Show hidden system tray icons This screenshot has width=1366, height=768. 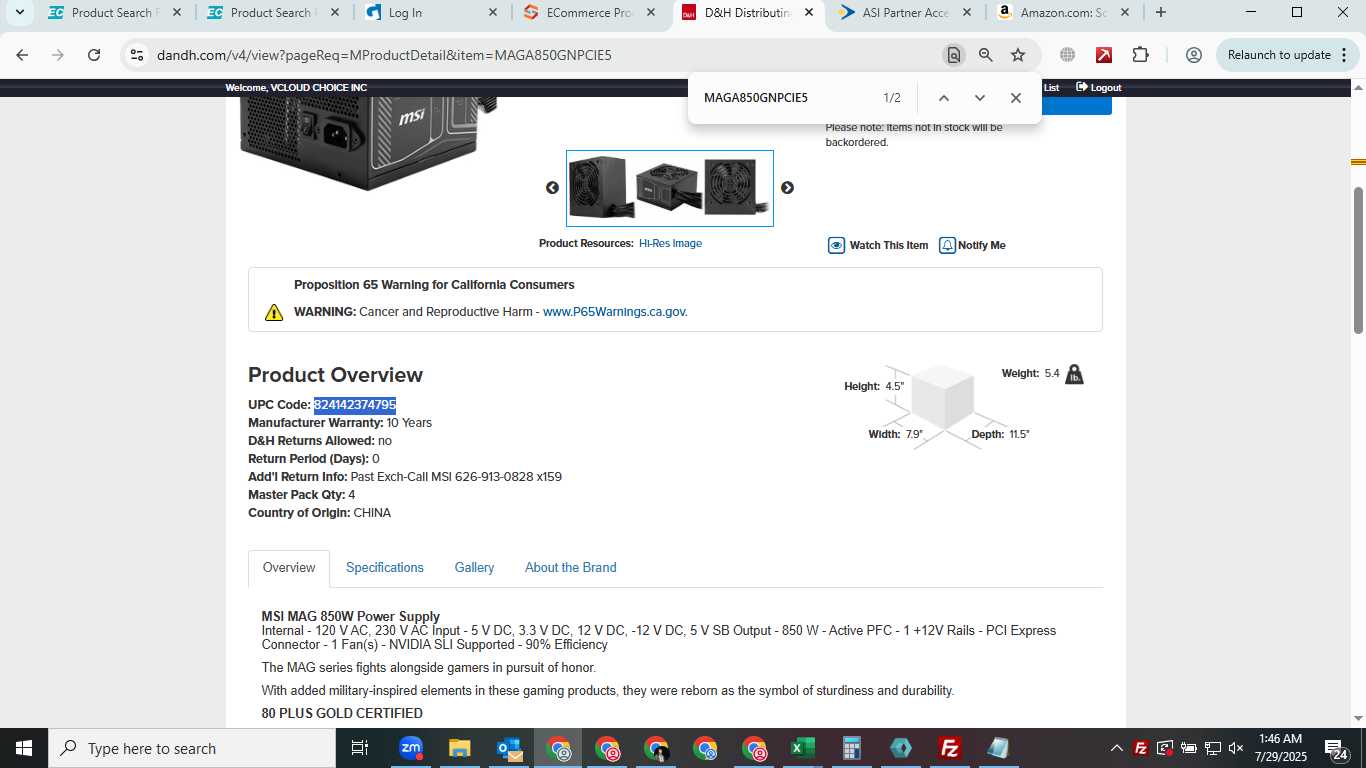1116,748
